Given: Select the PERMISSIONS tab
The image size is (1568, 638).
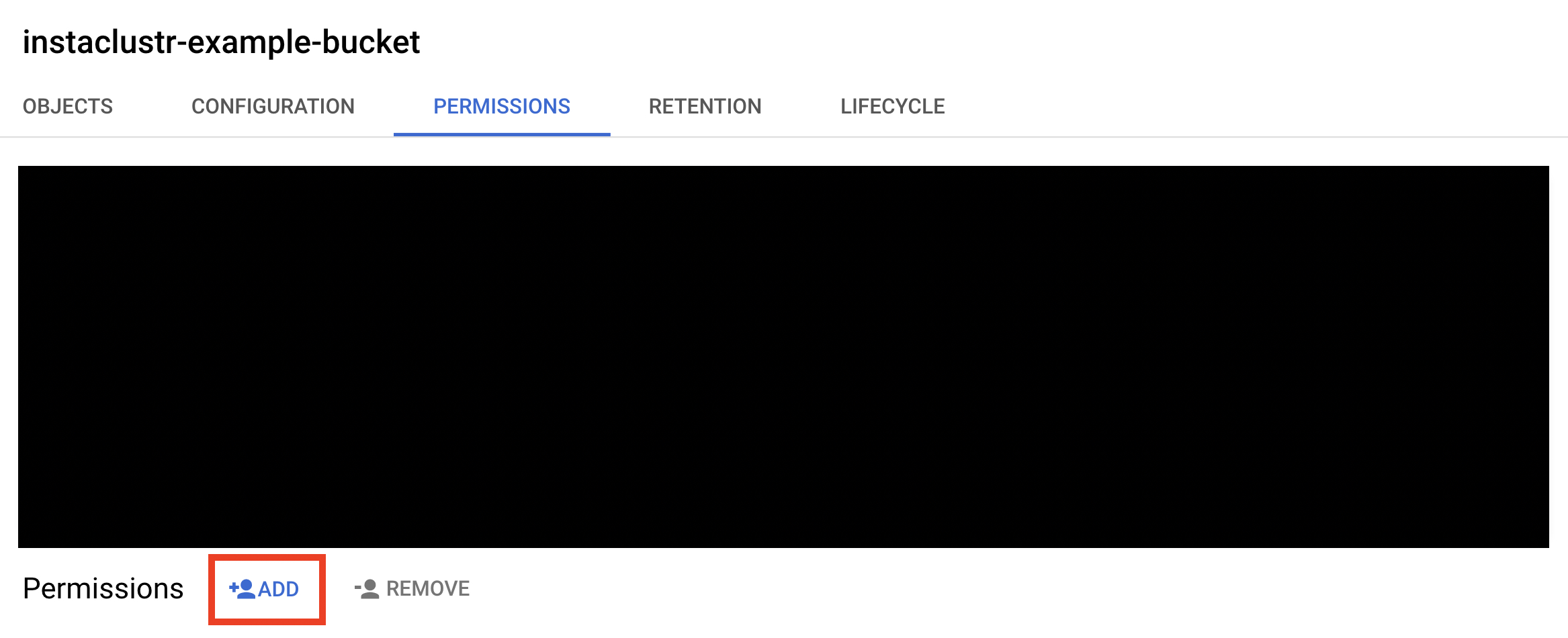Looking at the screenshot, I should point(501,106).
